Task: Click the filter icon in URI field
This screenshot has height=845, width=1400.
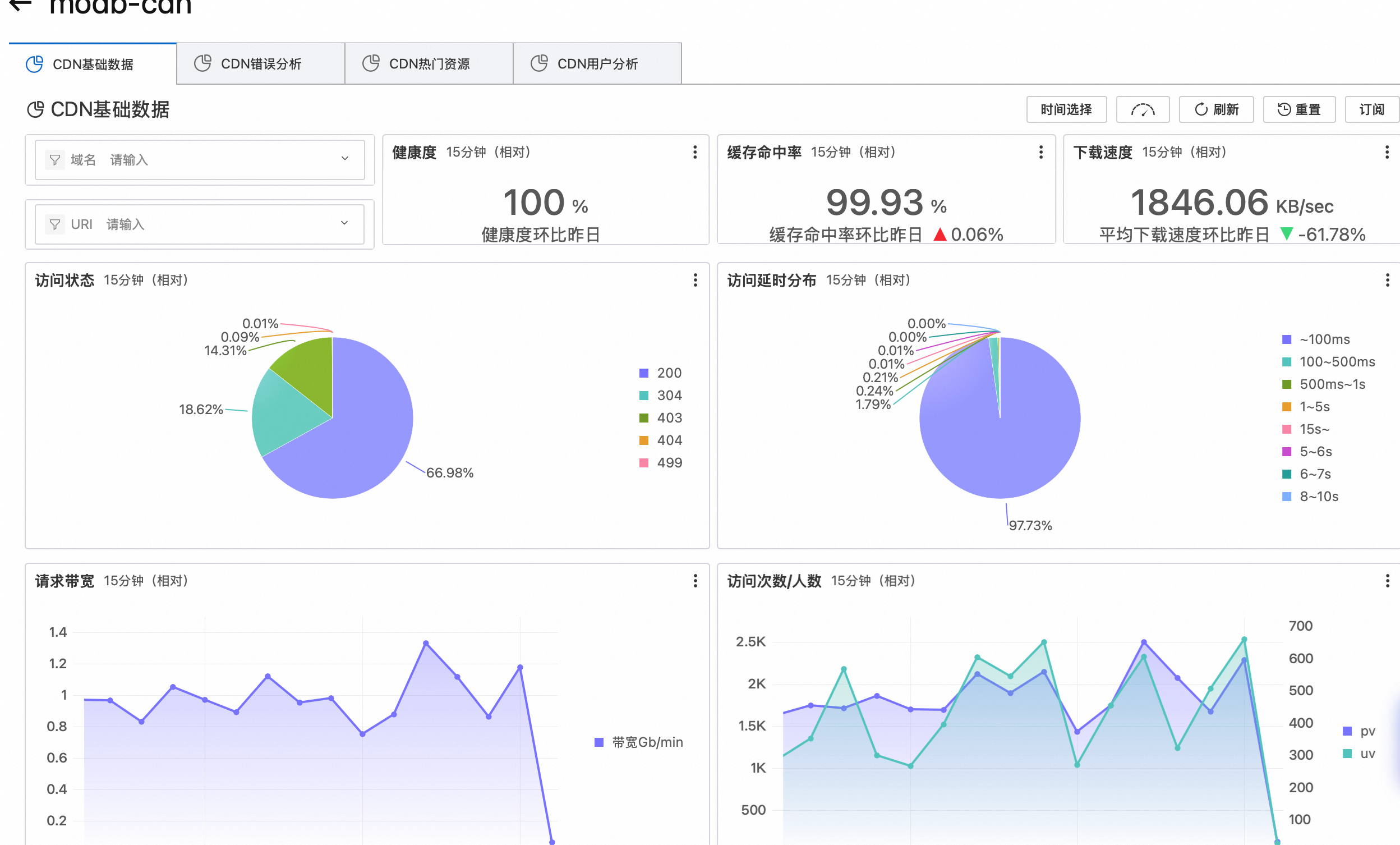Action: click(x=54, y=224)
